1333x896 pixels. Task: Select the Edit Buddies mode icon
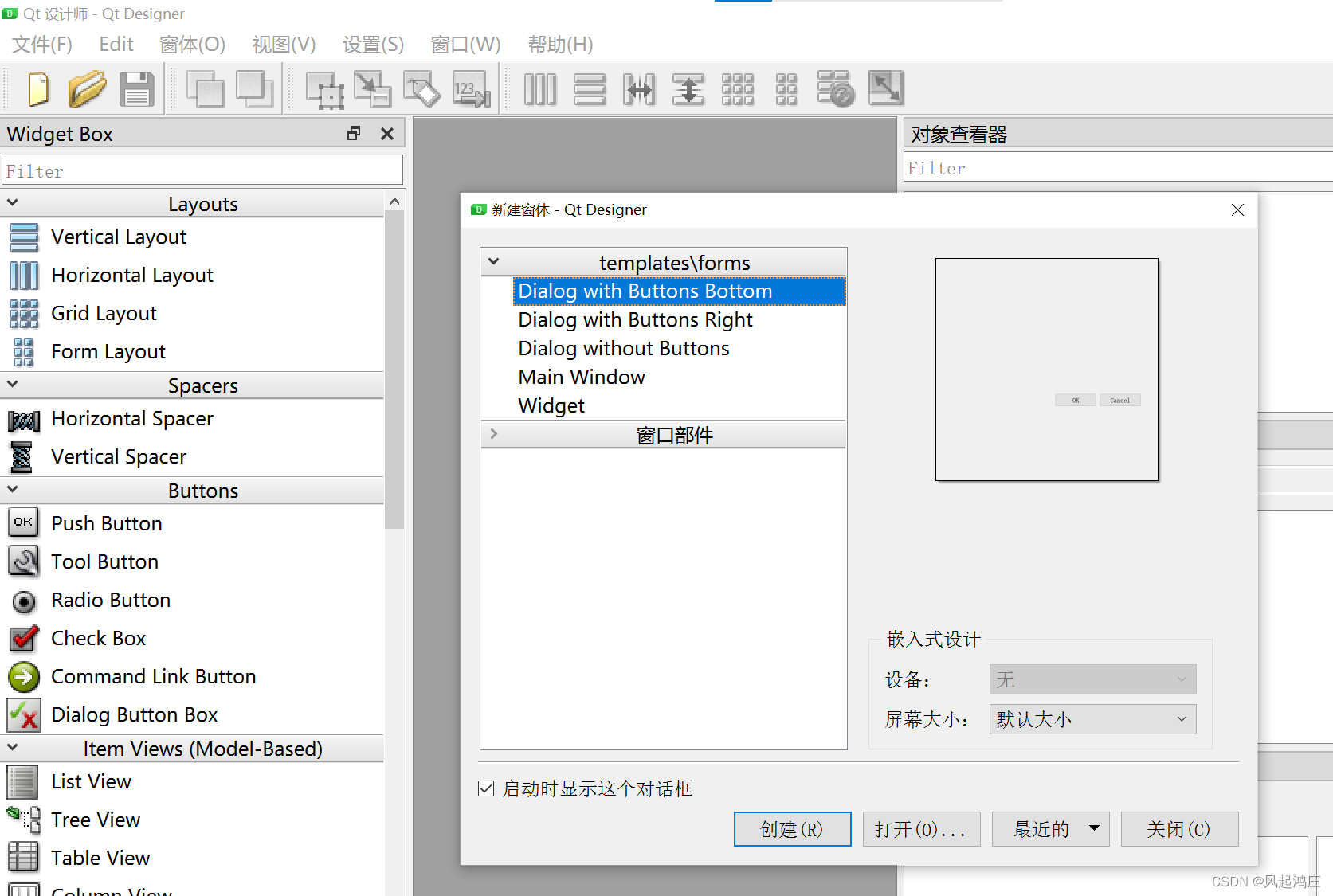422,88
